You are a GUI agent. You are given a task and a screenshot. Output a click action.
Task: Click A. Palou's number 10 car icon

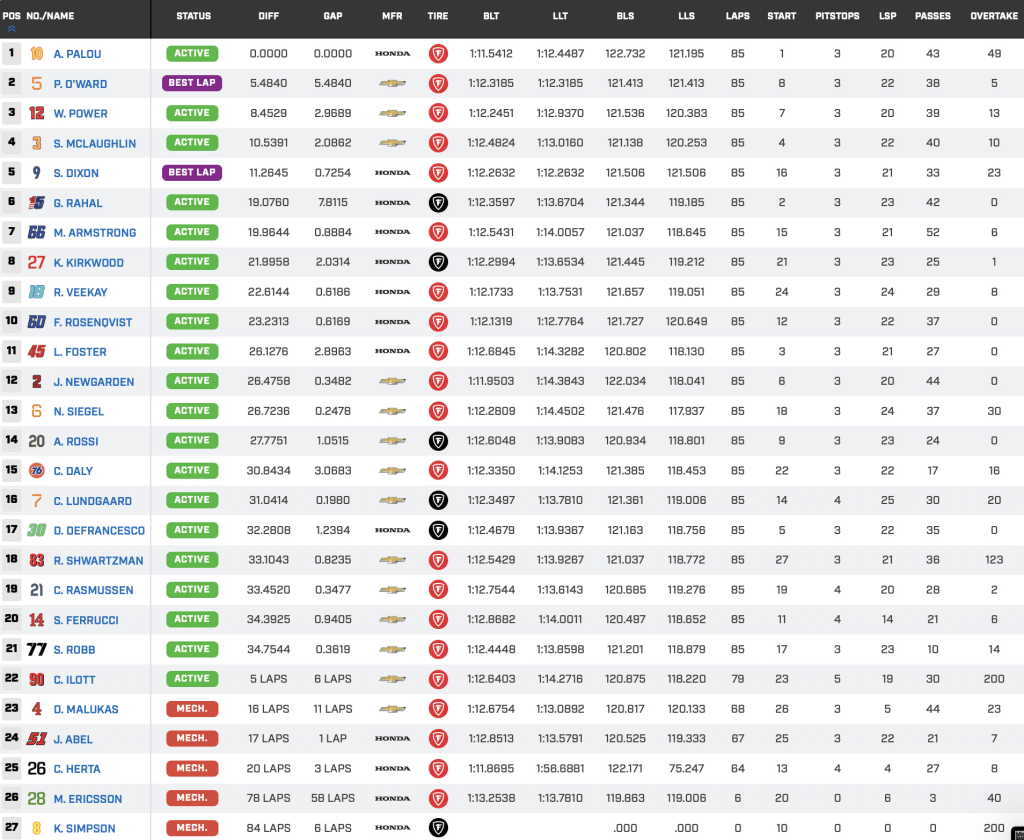click(x=37, y=54)
